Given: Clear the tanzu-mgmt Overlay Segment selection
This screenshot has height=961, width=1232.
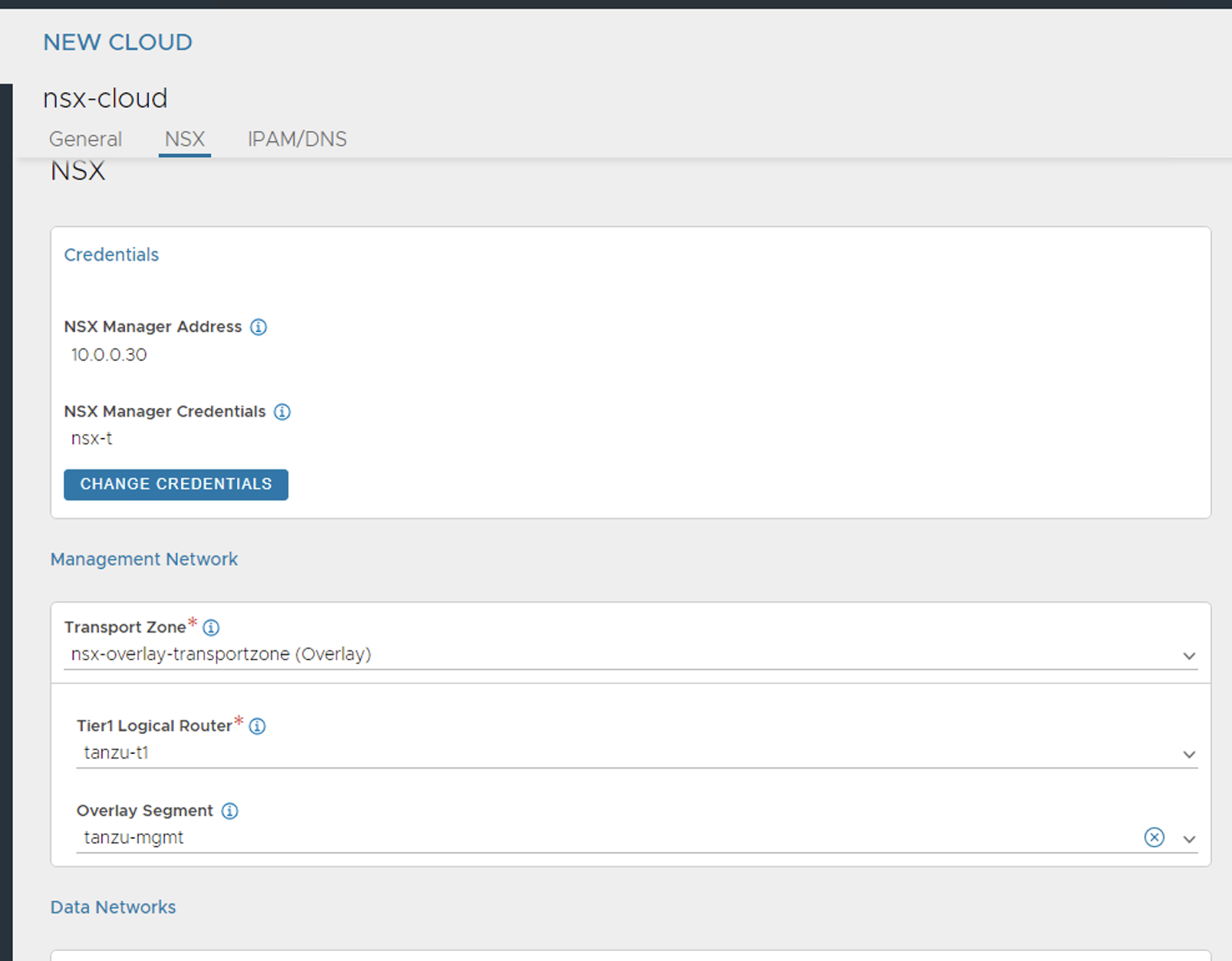Looking at the screenshot, I should 1154,837.
